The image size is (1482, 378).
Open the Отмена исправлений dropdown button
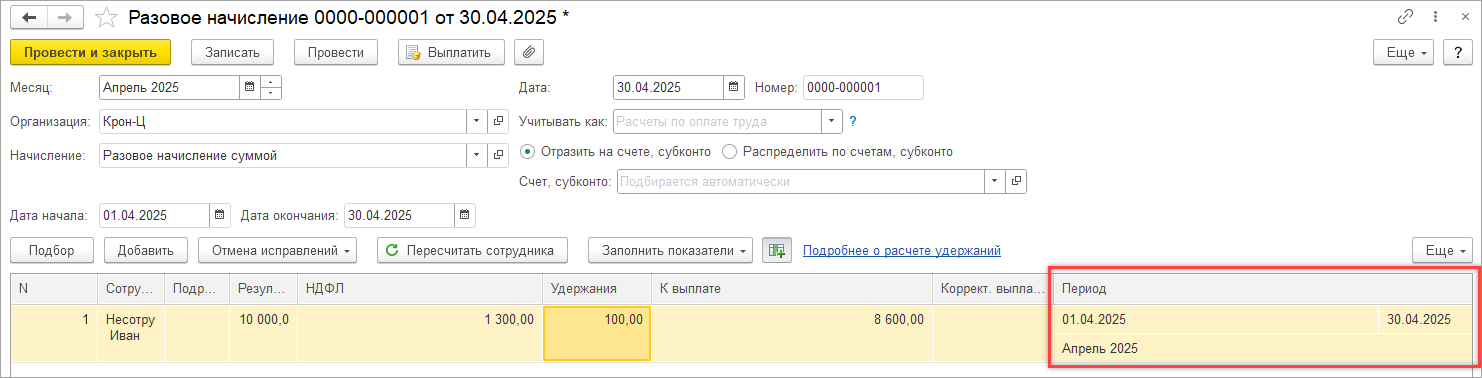pyautogui.click(x=278, y=250)
